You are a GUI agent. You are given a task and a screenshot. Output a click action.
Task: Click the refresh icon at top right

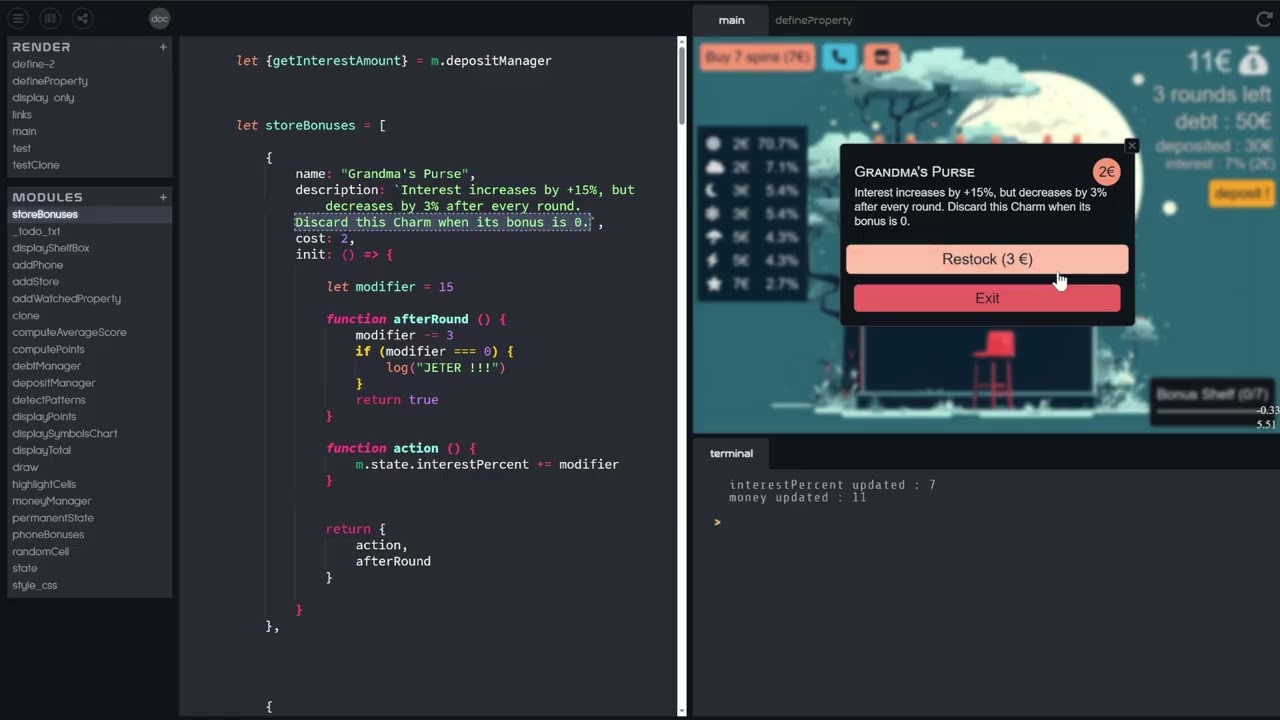(x=1263, y=19)
